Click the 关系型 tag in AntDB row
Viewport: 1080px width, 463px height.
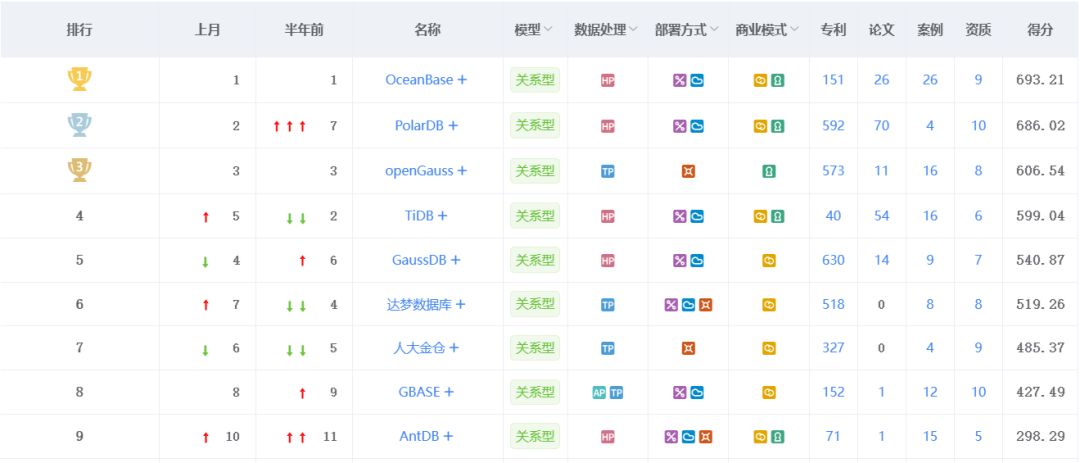click(x=535, y=437)
